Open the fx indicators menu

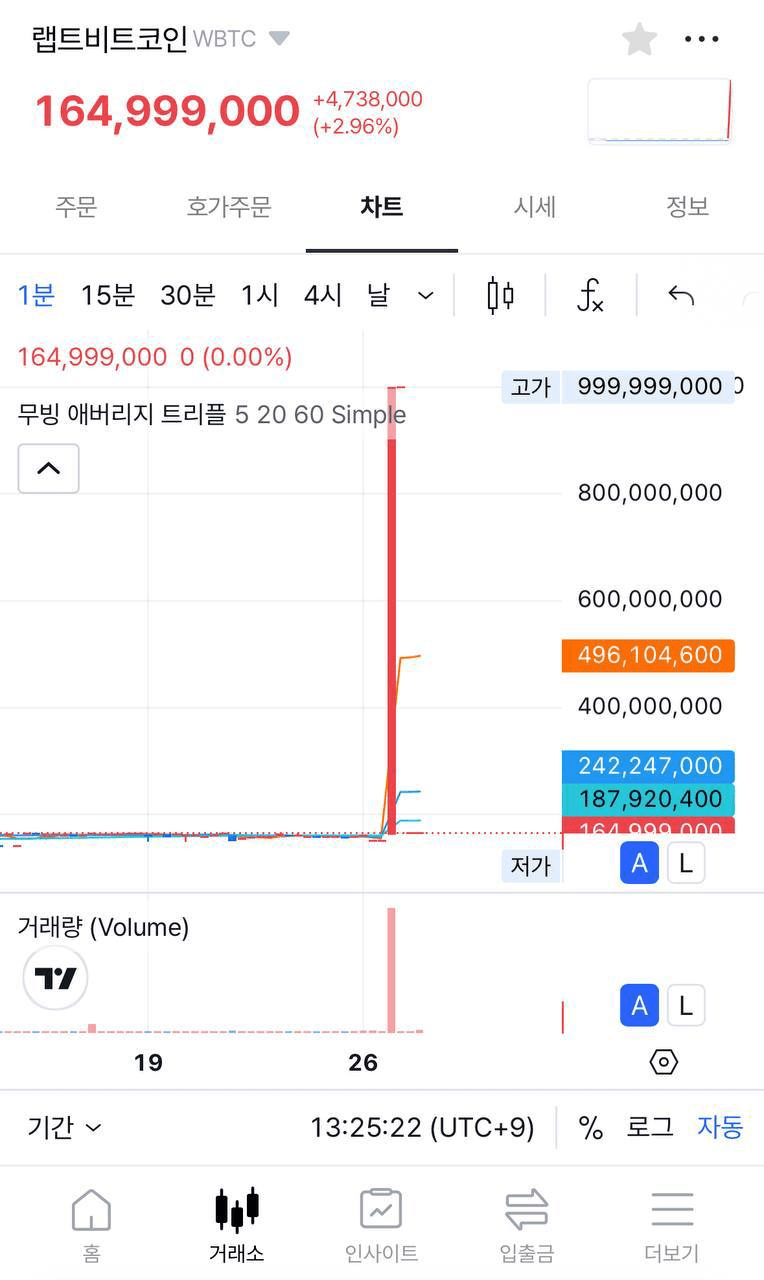pyautogui.click(x=590, y=295)
